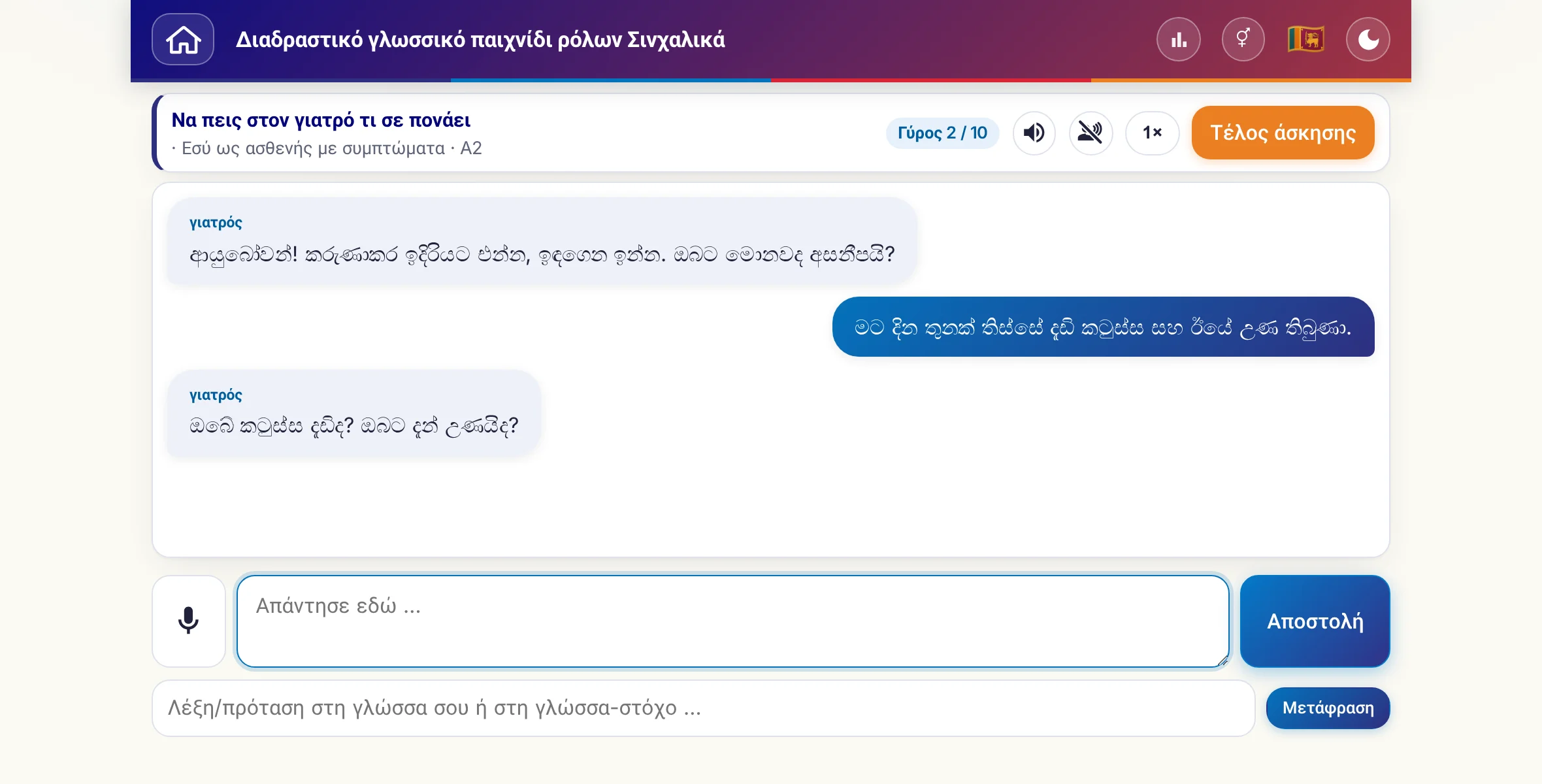Click the resize handle of reply box
This screenshot has width=1542, height=784.
1222,661
